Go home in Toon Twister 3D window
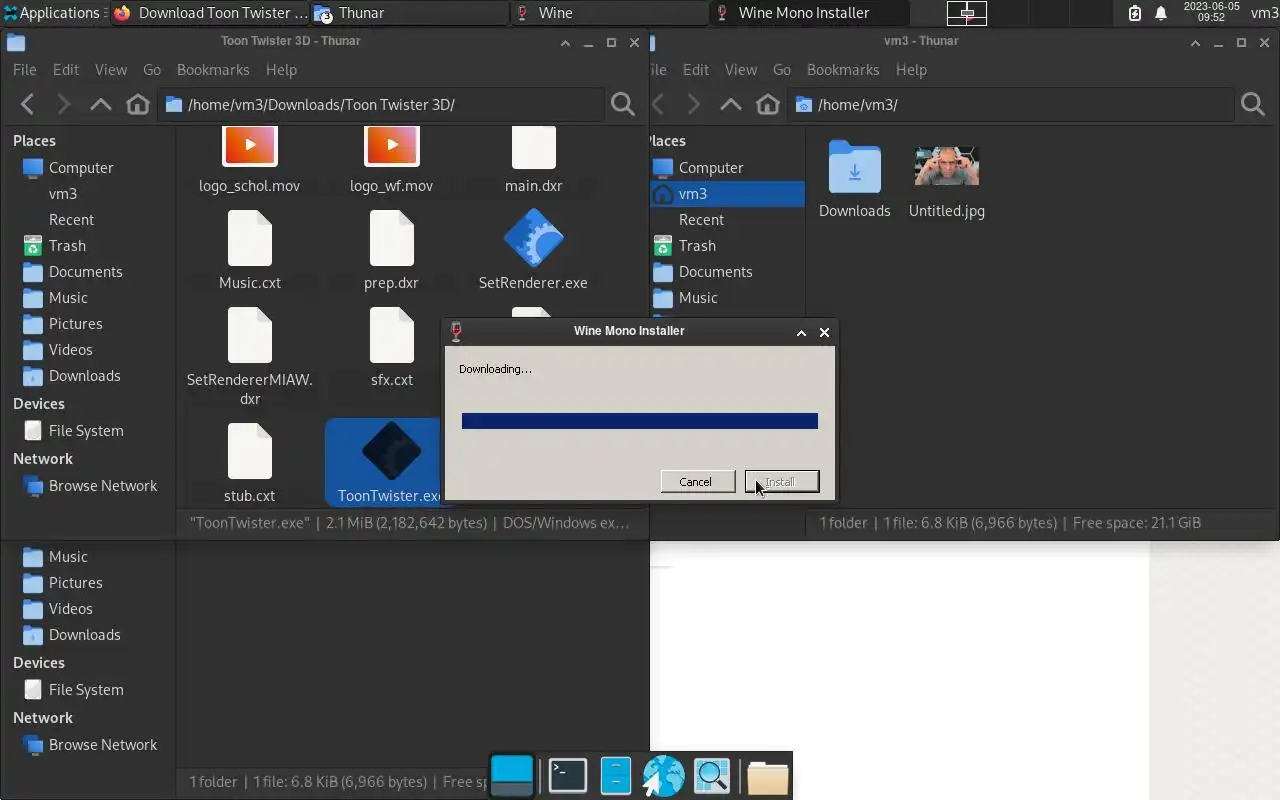The image size is (1280, 800). (x=137, y=104)
